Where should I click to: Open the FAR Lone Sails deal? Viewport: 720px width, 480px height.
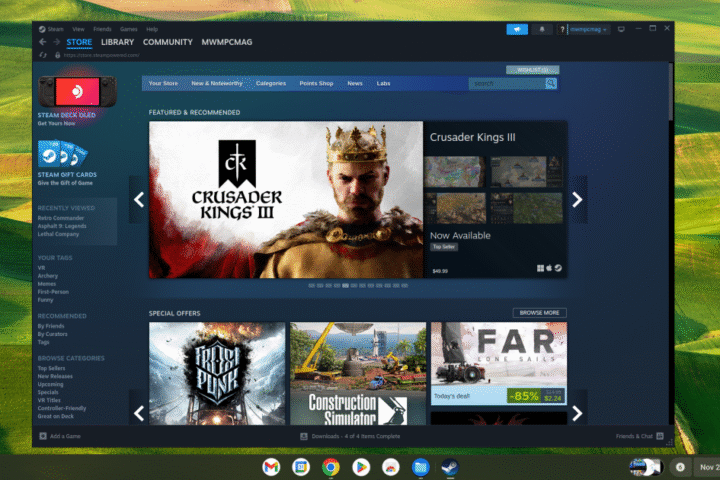[x=499, y=363]
